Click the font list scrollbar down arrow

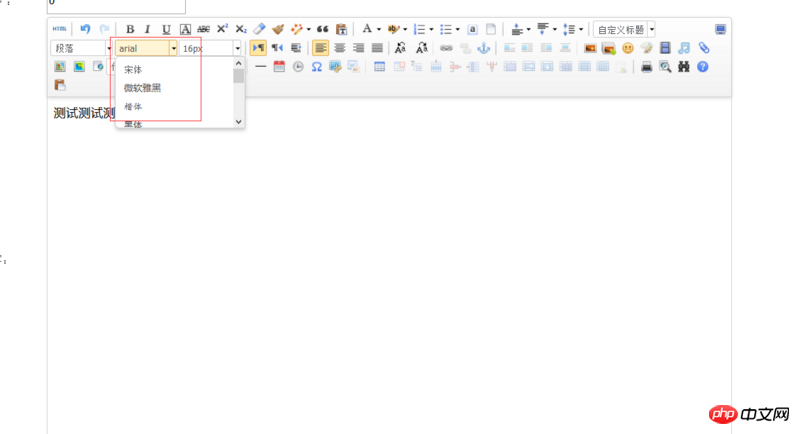(238, 121)
